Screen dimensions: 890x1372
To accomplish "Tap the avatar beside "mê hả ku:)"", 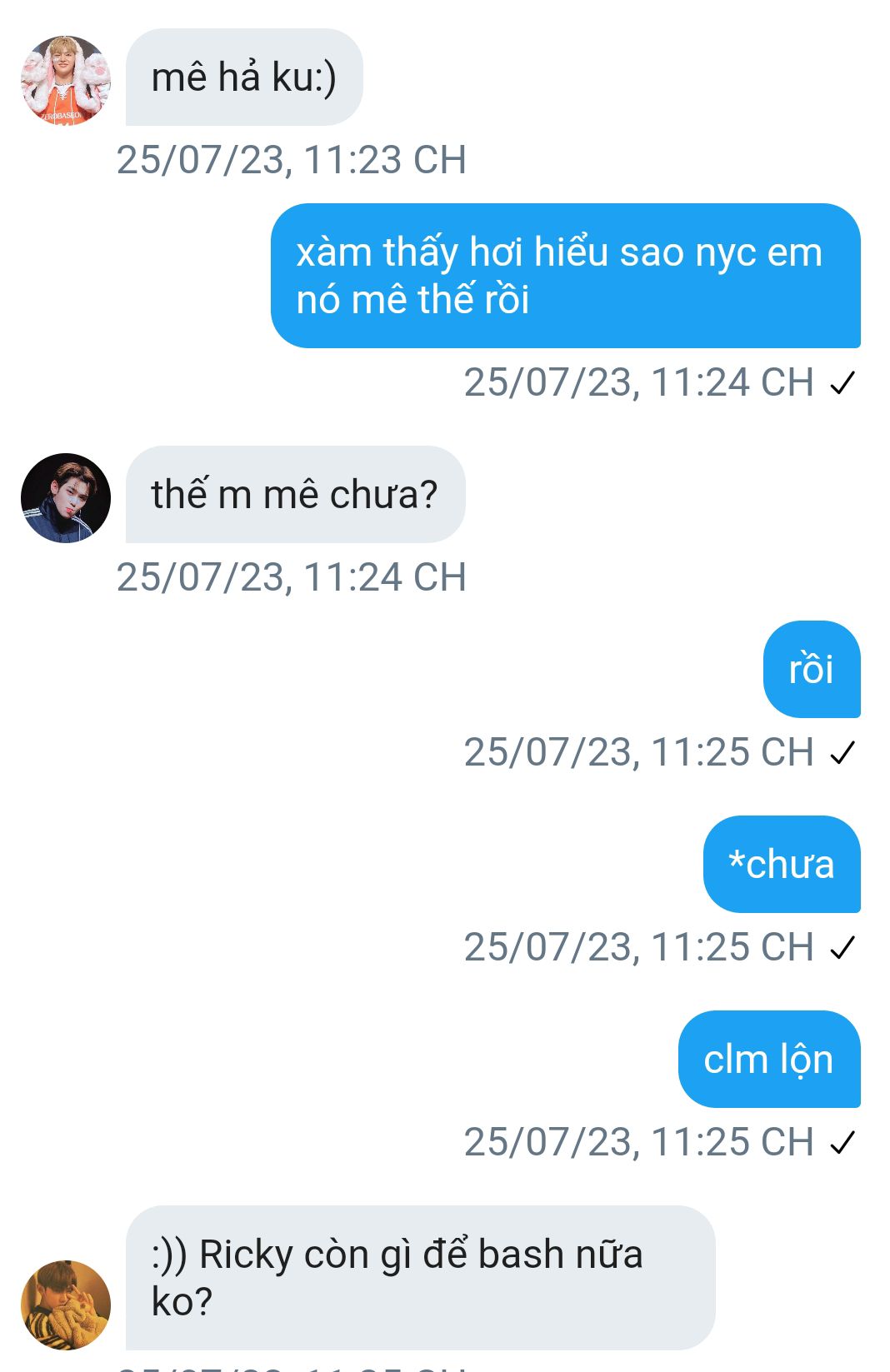I will pyautogui.click(x=65, y=81).
